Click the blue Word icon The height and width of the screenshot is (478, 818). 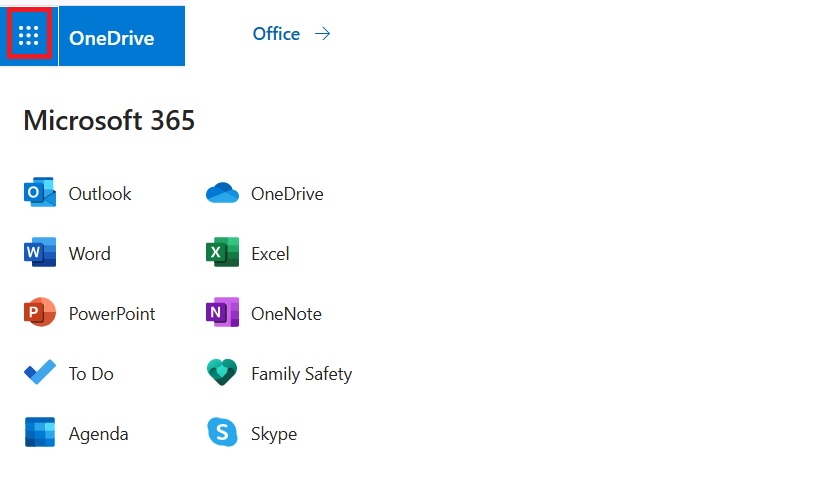coord(40,254)
